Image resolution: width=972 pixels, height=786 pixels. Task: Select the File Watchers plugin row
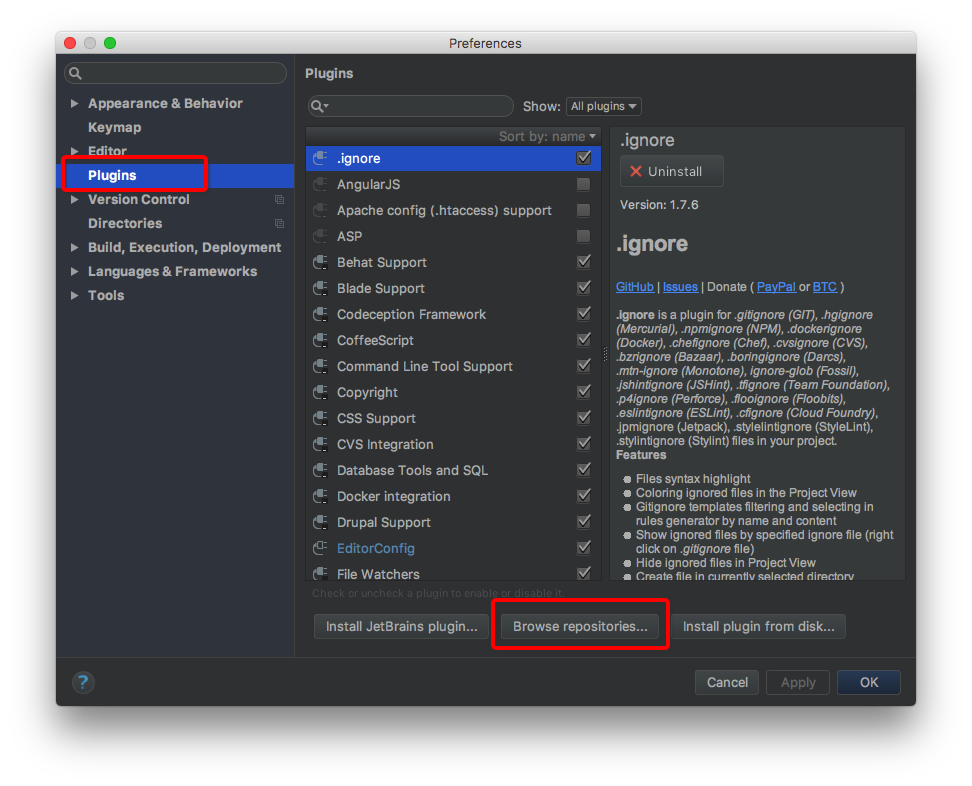pyautogui.click(x=453, y=573)
